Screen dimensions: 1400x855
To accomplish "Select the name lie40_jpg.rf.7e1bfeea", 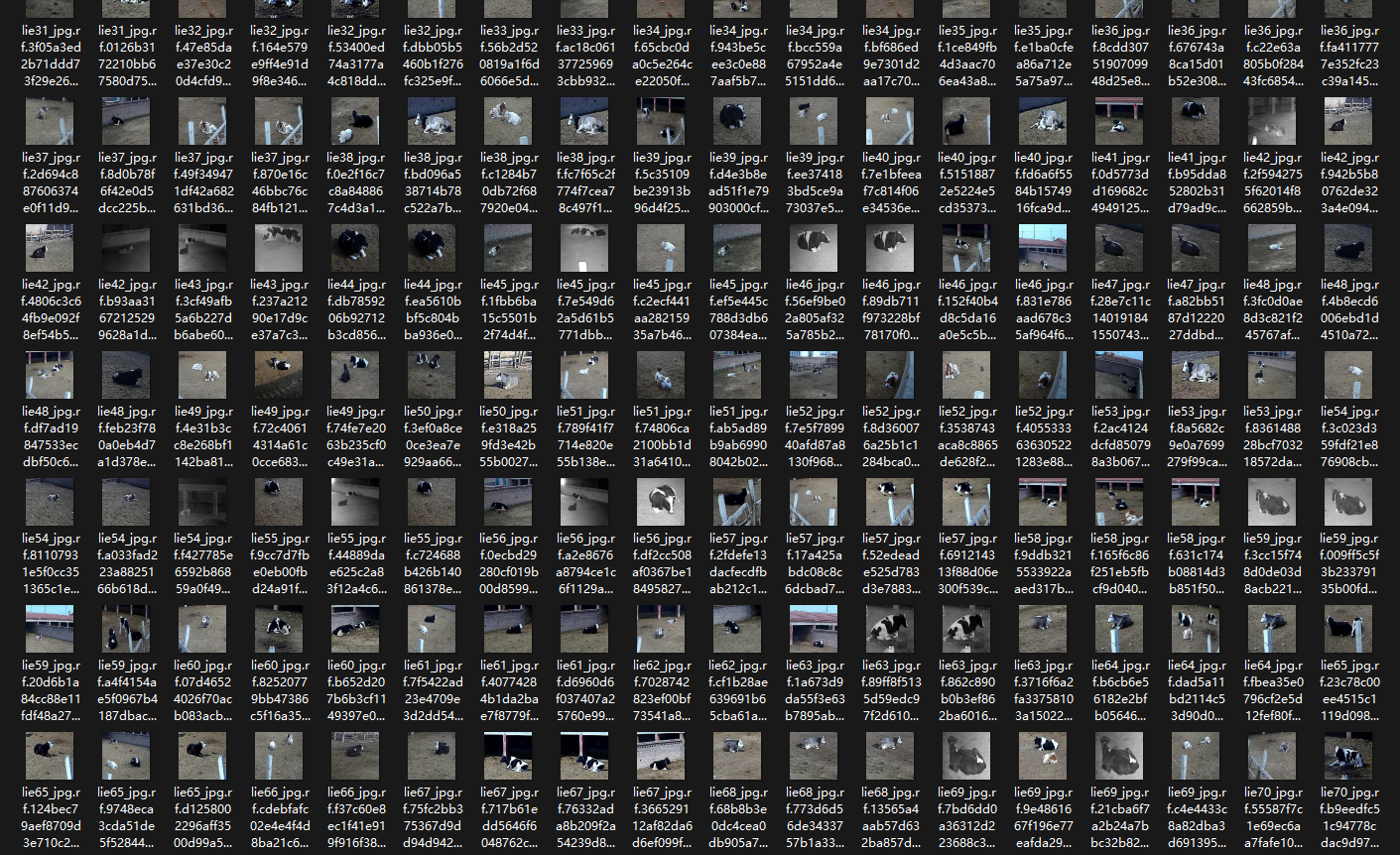I will click(x=890, y=183).
